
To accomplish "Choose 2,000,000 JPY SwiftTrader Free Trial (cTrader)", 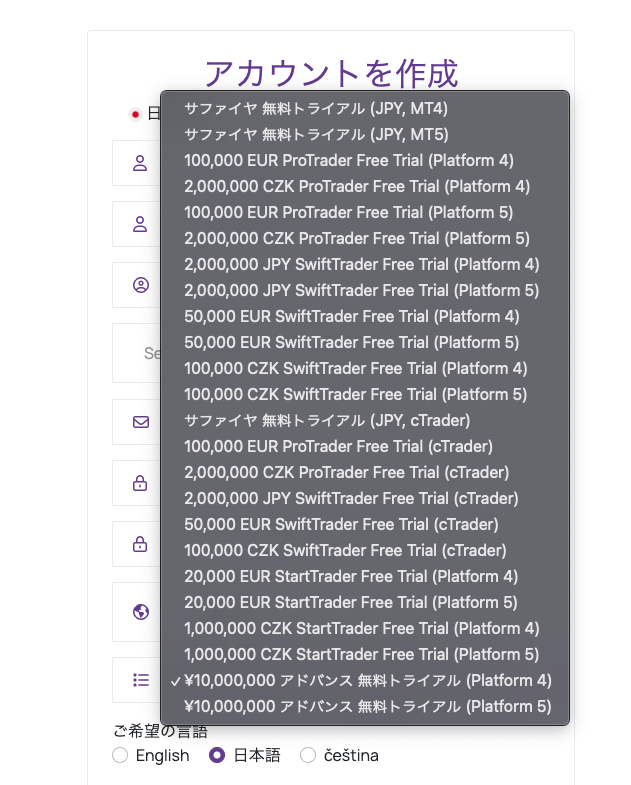I will (365, 499).
